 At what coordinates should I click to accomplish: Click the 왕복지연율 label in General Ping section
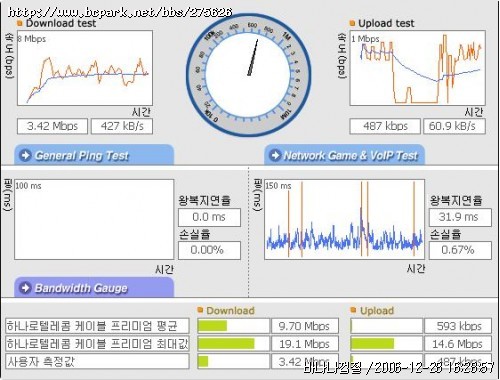tap(204, 200)
